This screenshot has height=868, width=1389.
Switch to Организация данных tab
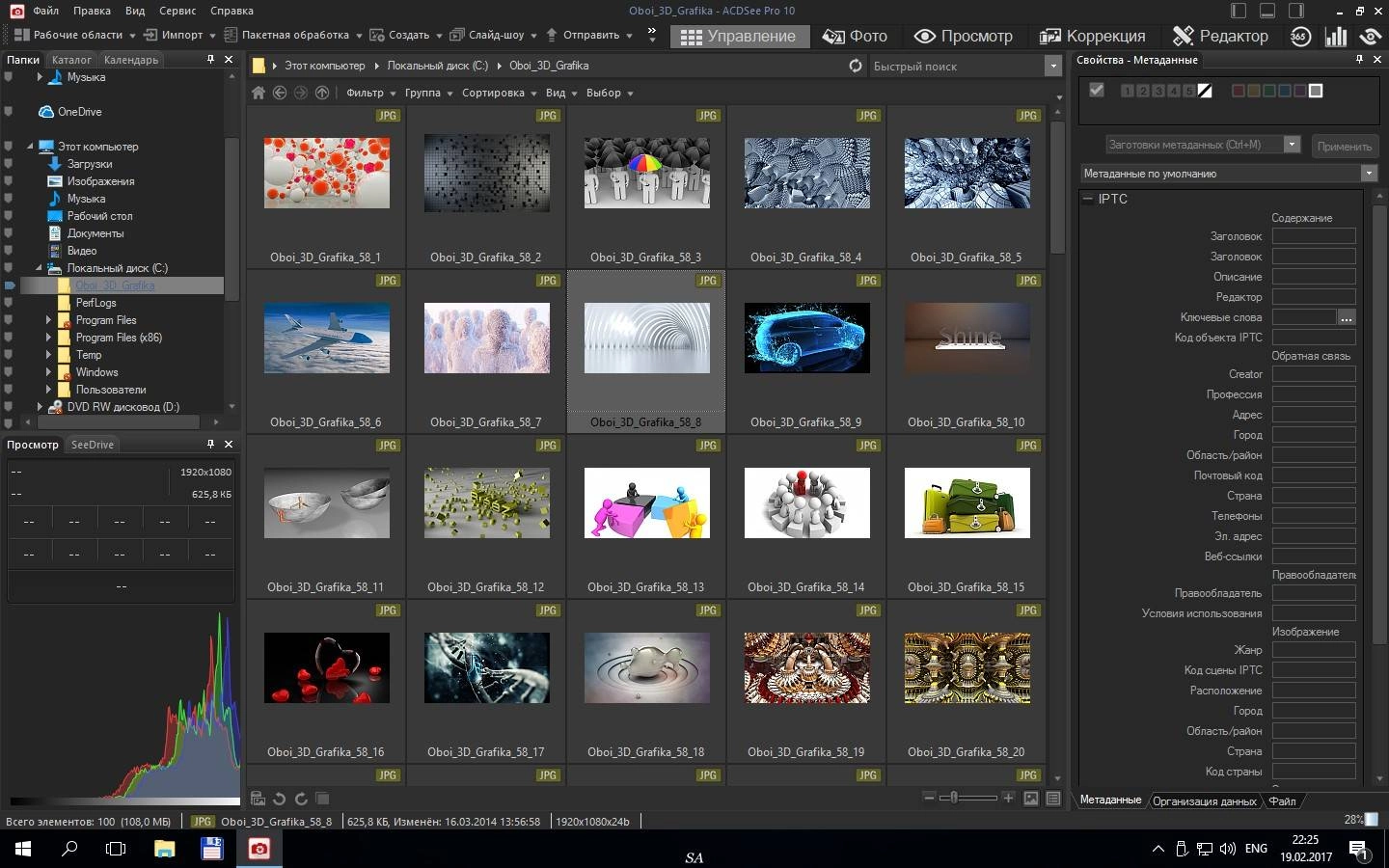(1205, 800)
